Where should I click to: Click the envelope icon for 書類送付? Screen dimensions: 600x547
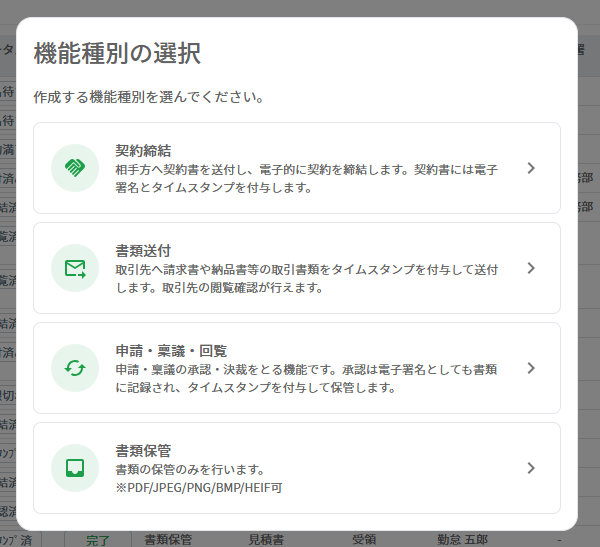pos(75,268)
